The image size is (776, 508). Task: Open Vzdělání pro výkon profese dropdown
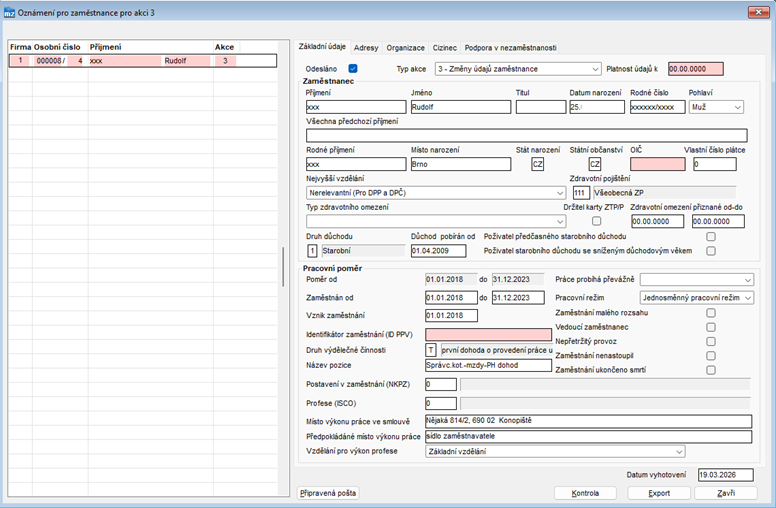click(x=555, y=452)
